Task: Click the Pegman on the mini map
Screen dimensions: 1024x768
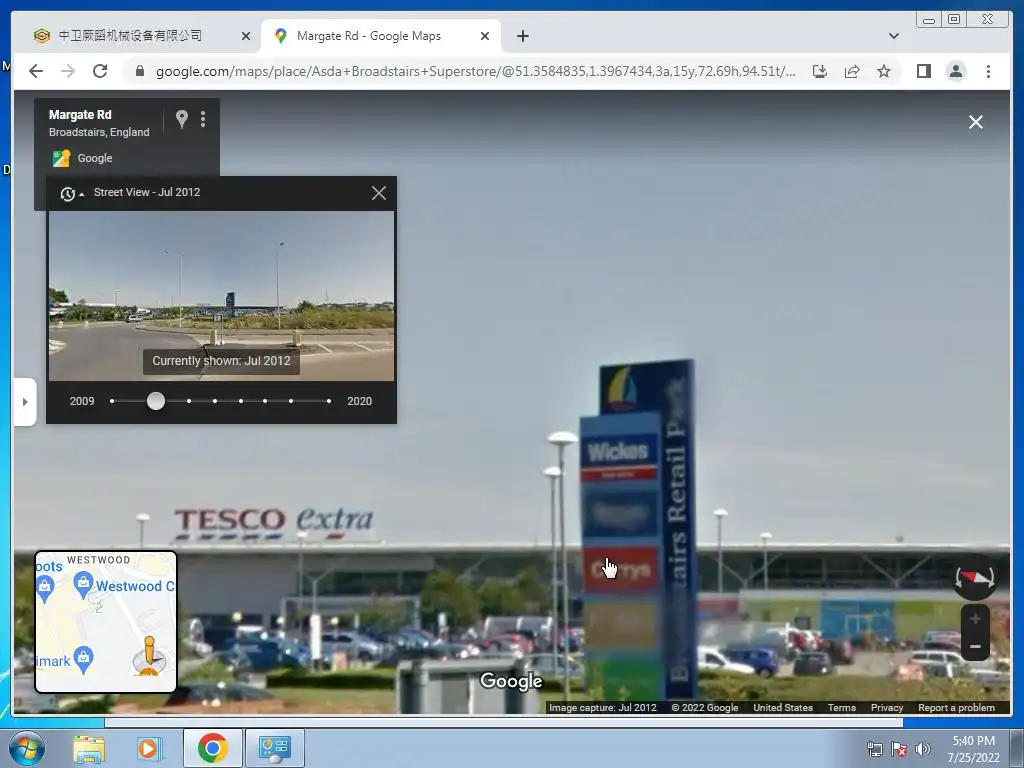Action: click(150, 656)
